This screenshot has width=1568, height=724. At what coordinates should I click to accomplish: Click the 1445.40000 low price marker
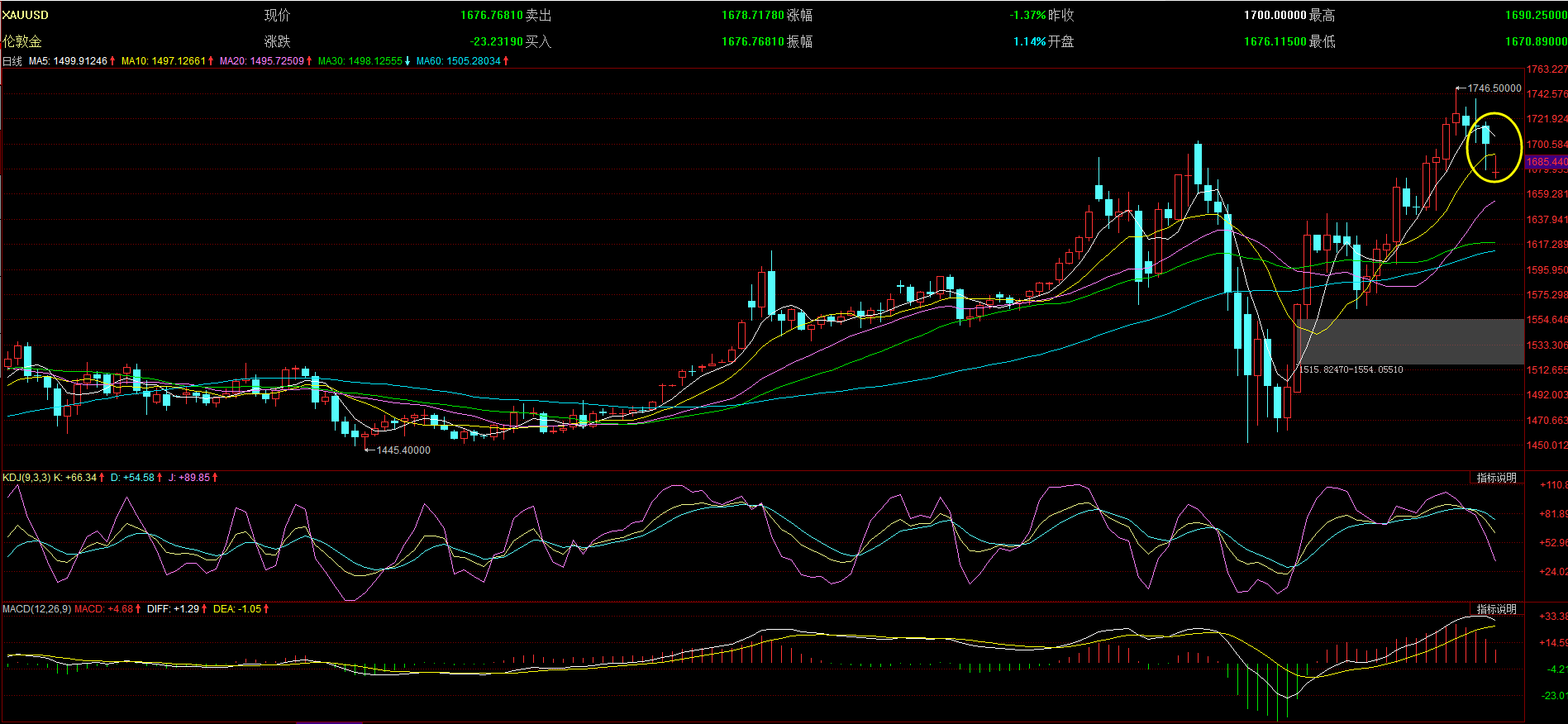403,450
